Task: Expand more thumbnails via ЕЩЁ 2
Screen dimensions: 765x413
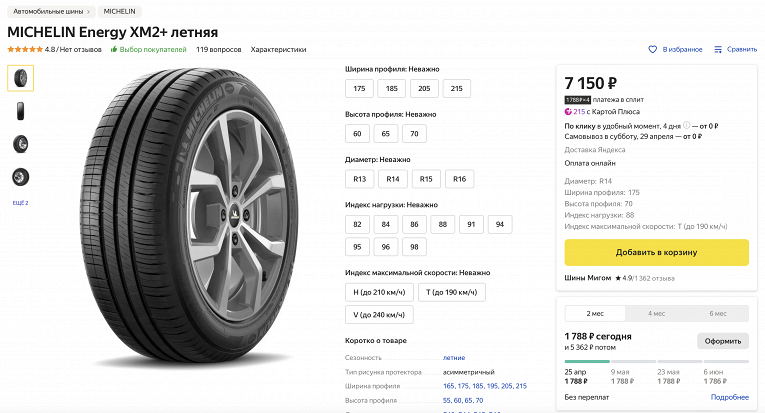Action: click(20, 202)
